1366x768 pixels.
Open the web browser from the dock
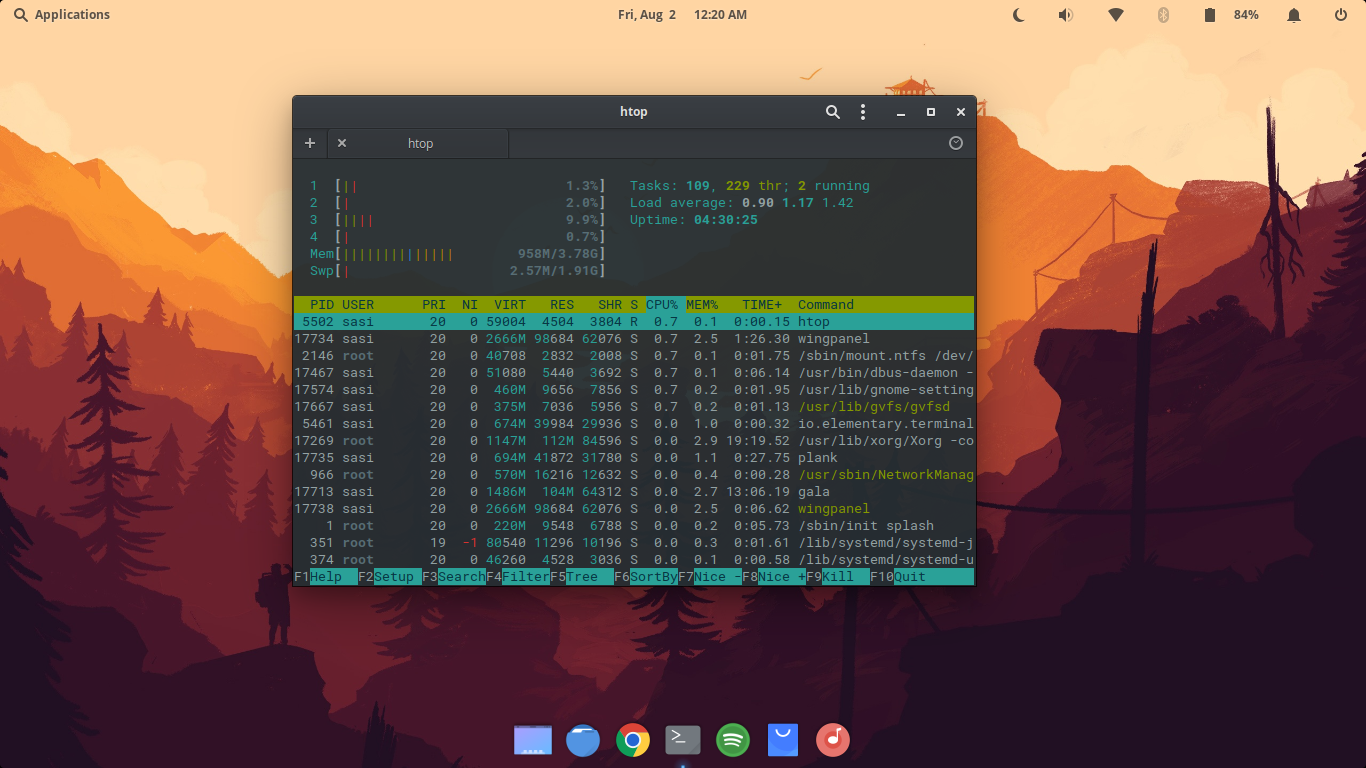click(x=583, y=740)
